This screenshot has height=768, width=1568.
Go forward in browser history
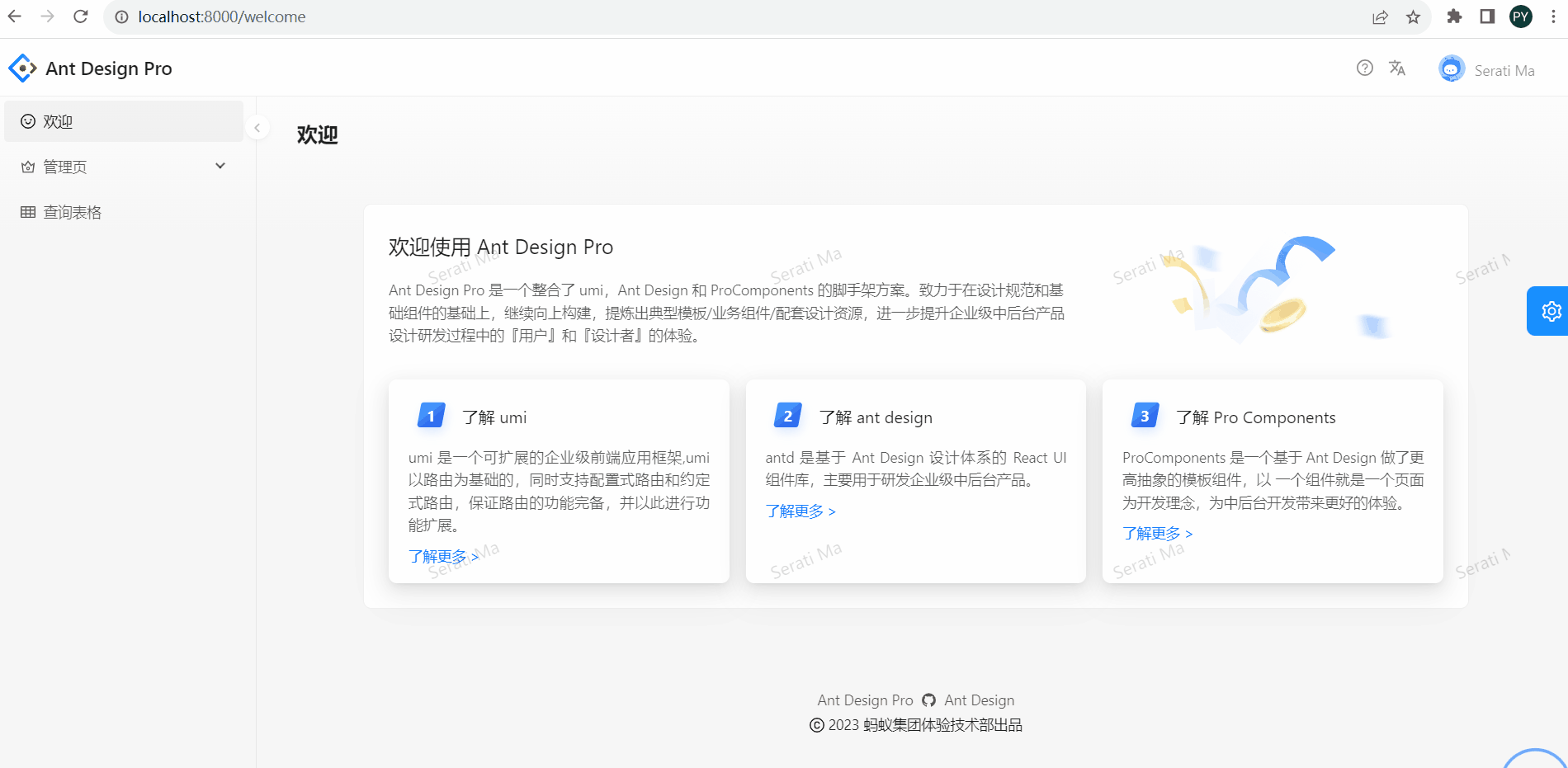click(x=48, y=16)
